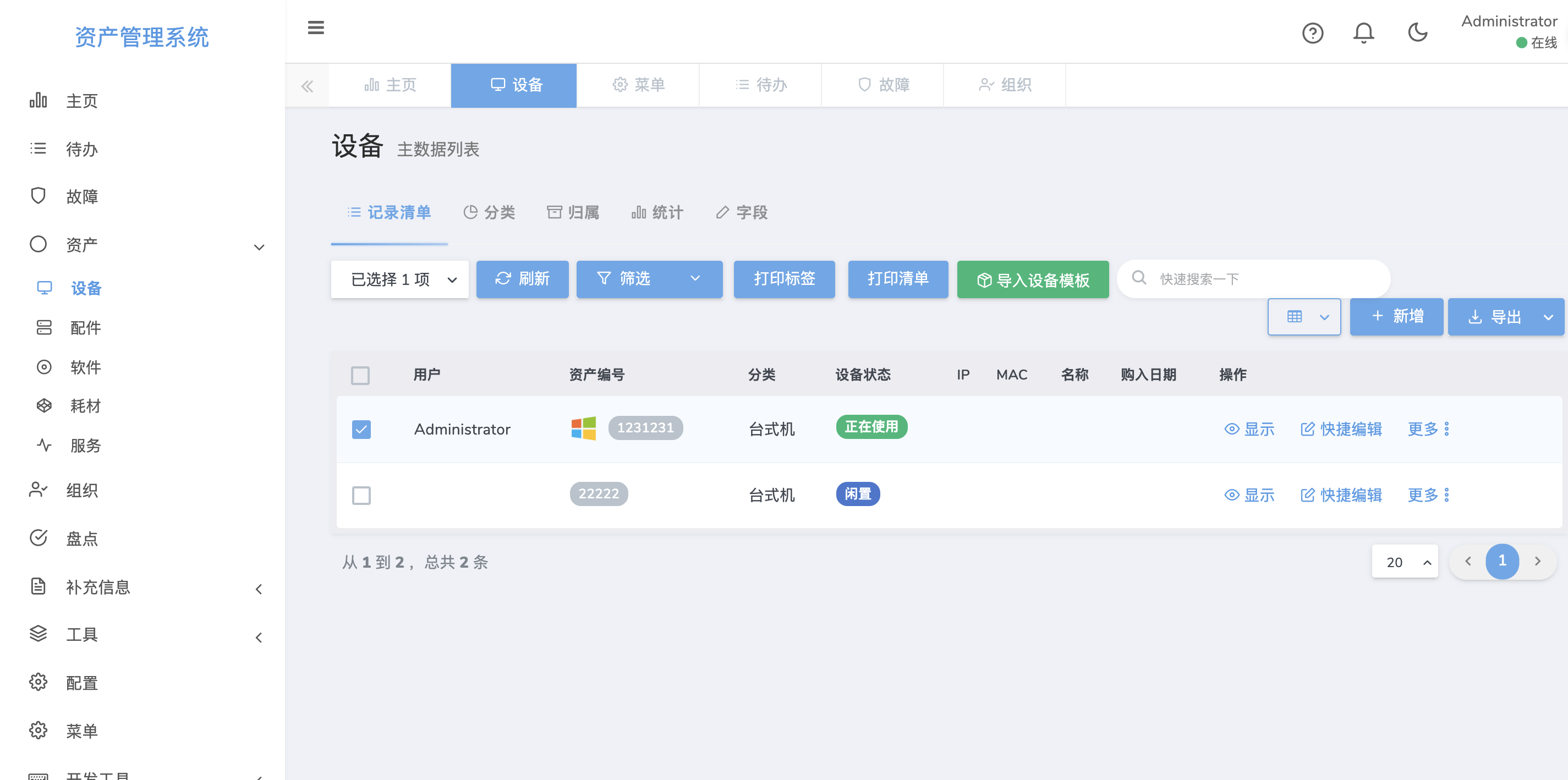Open 组织 in the left sidebar
The height and width of the screenshot is (780, 1568).
81,490
